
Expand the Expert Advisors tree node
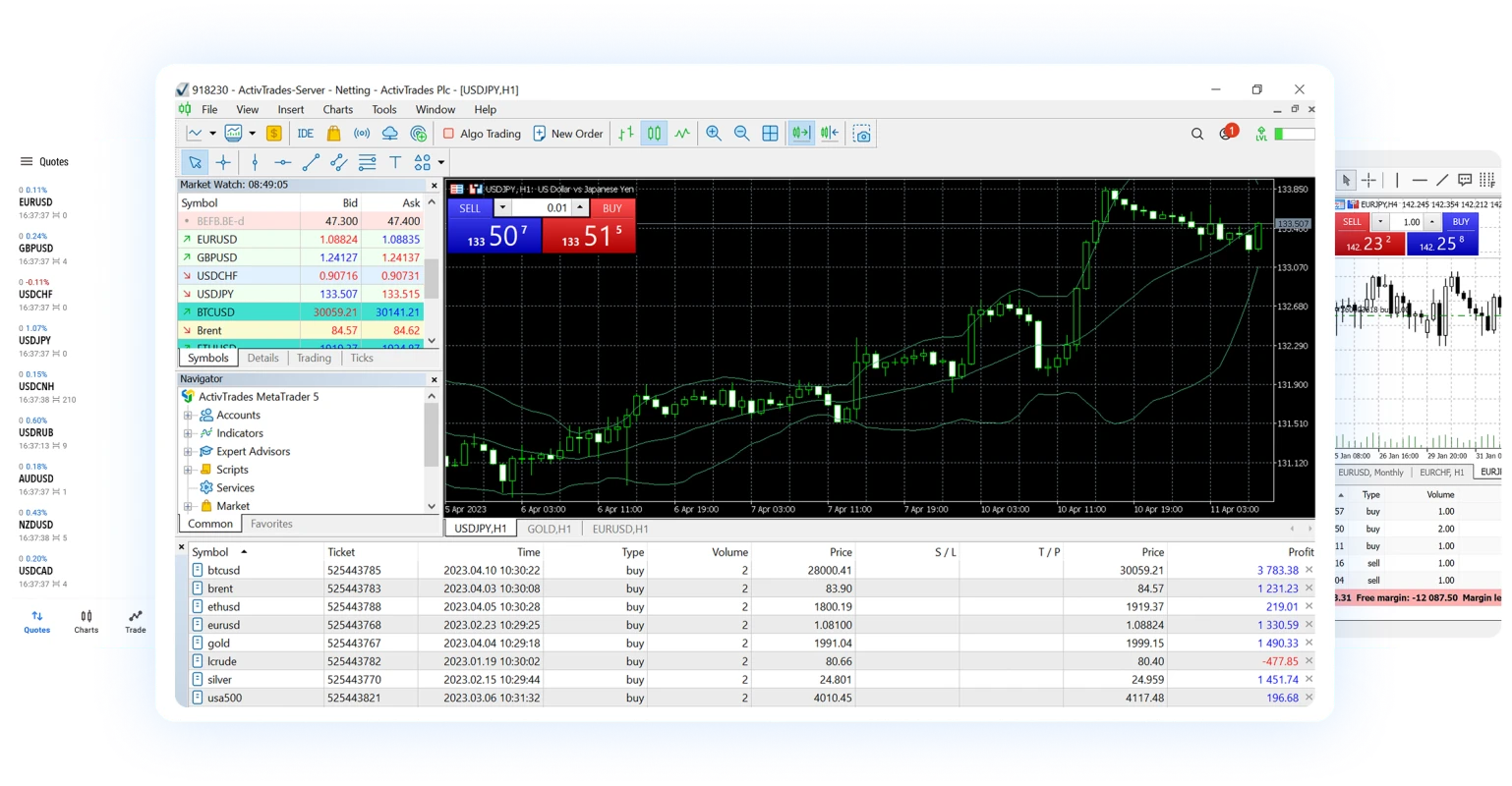click(188, 452)
